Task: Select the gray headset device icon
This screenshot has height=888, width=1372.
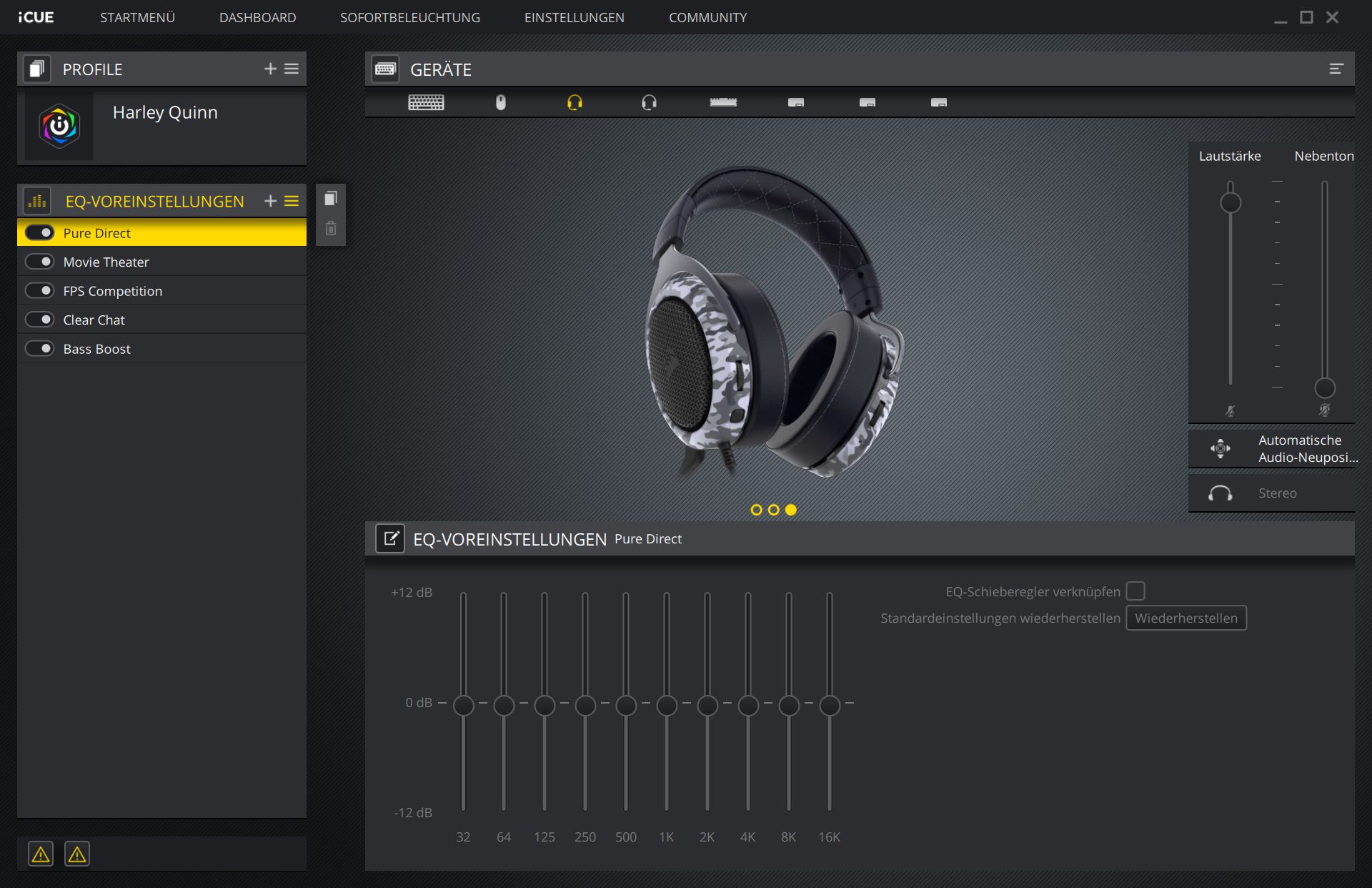Action: pos(649,103)
